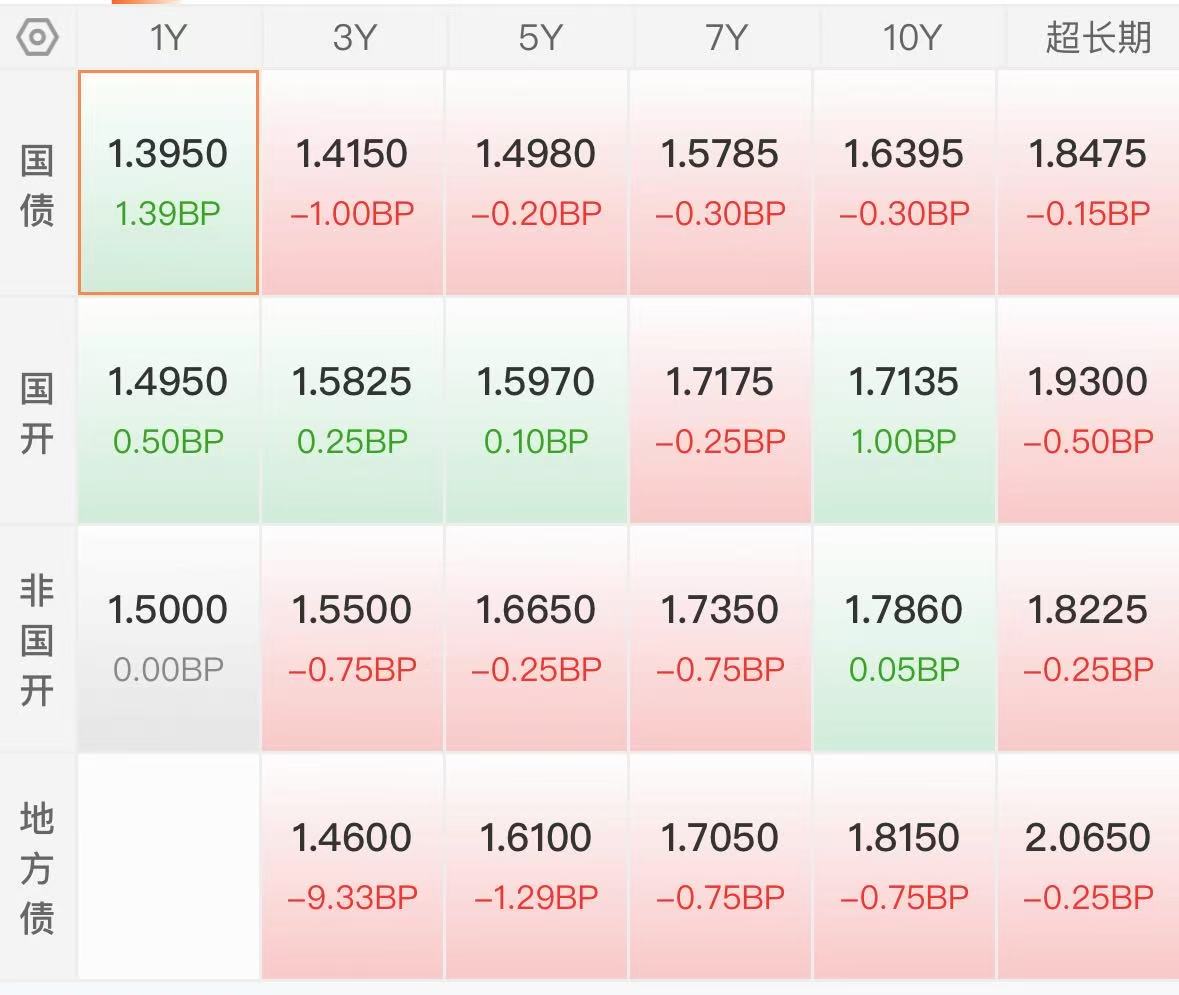Click the 非国开 row label
This screenshot has width=1179, height=995.
click(x=37, y=641)
